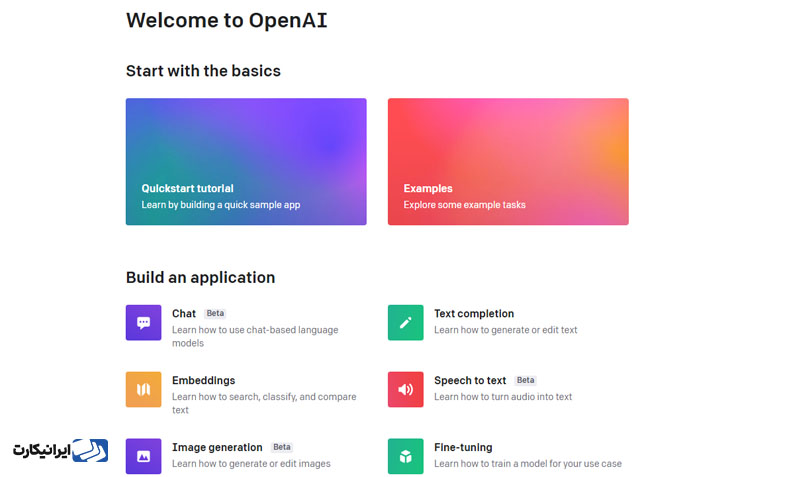Screen dimensions: 800x477
Task: Select the Speech to text speaker icon
Action: coord(406,389)
